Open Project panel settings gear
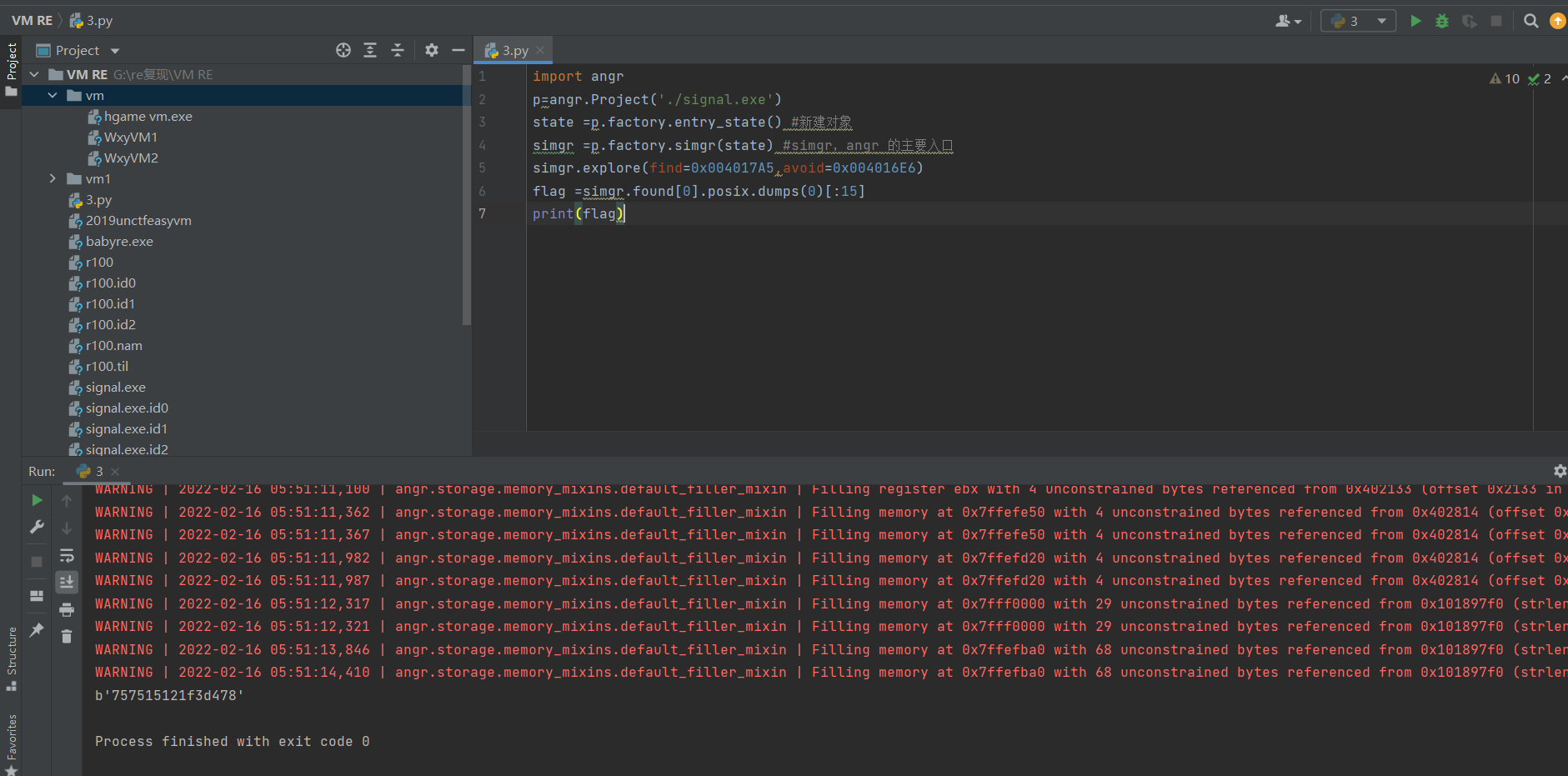 coord(431,50)
